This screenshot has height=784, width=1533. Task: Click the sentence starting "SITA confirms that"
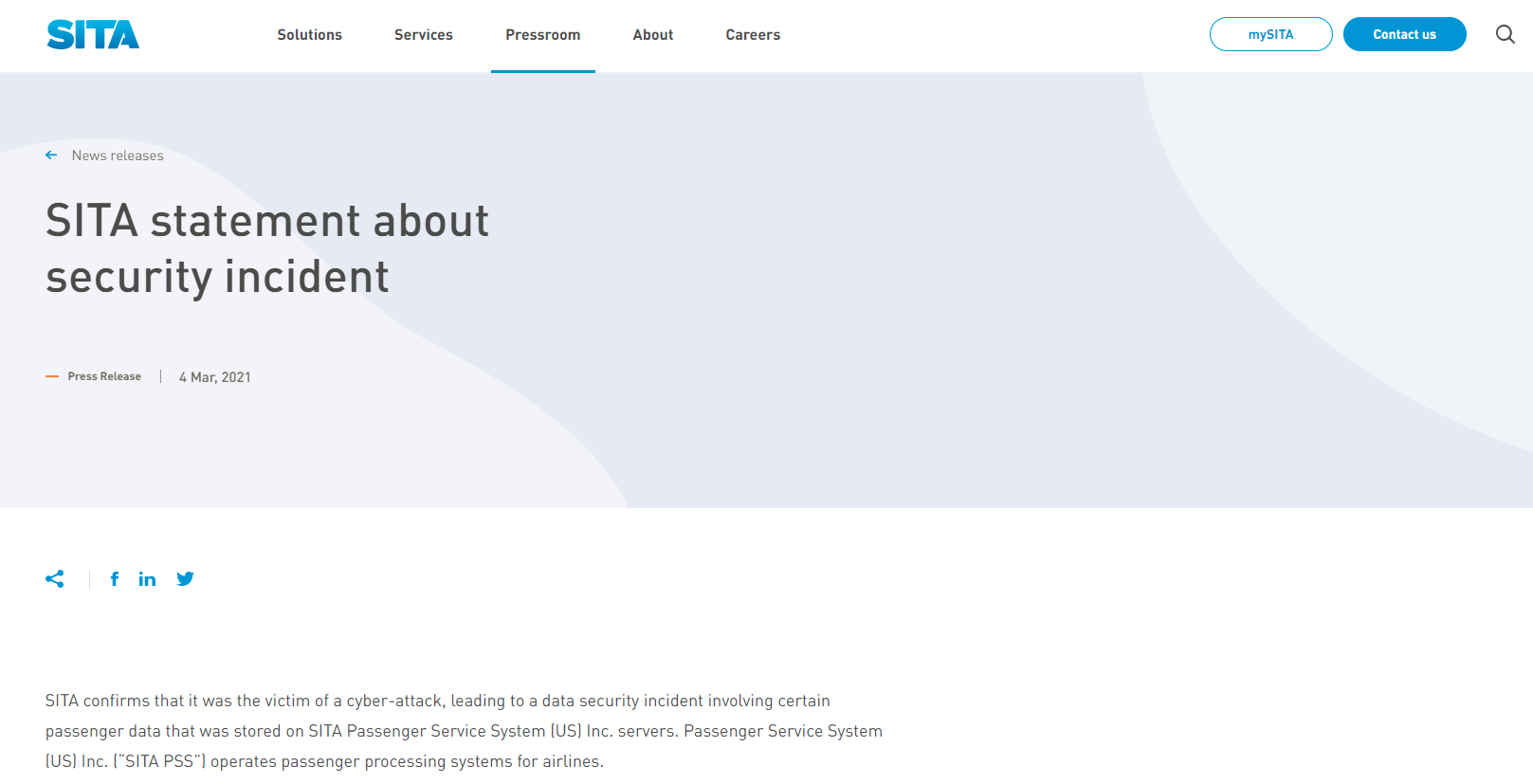(x=437, y=701)
